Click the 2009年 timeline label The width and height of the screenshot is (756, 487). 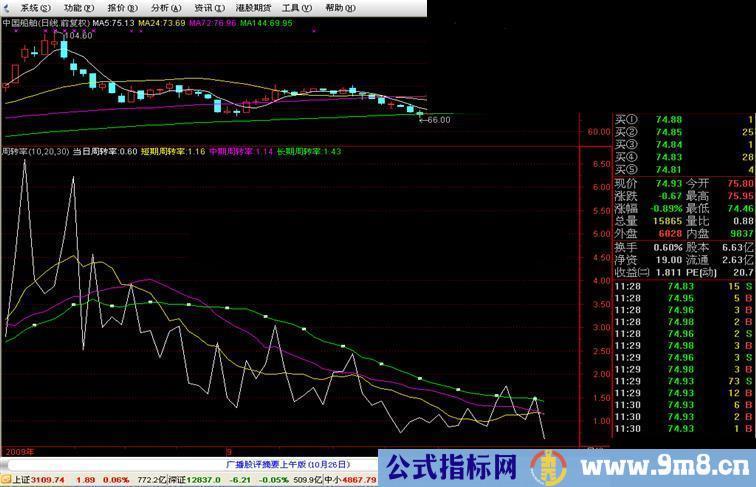click(x=18, y=451)
